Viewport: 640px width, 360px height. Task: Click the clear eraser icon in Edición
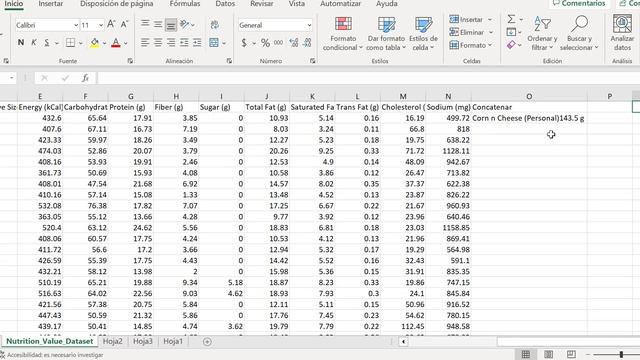point(511,45)
